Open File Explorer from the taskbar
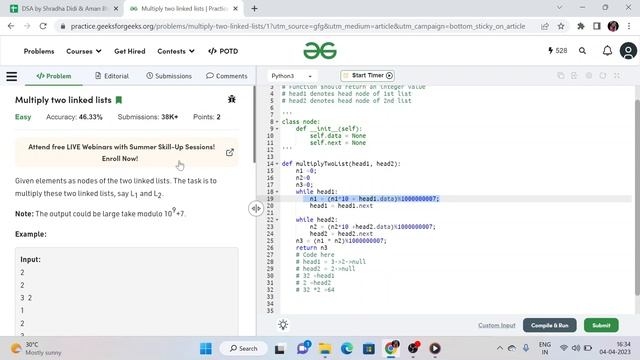Screen dimensions: 640x360 [325, 349]
